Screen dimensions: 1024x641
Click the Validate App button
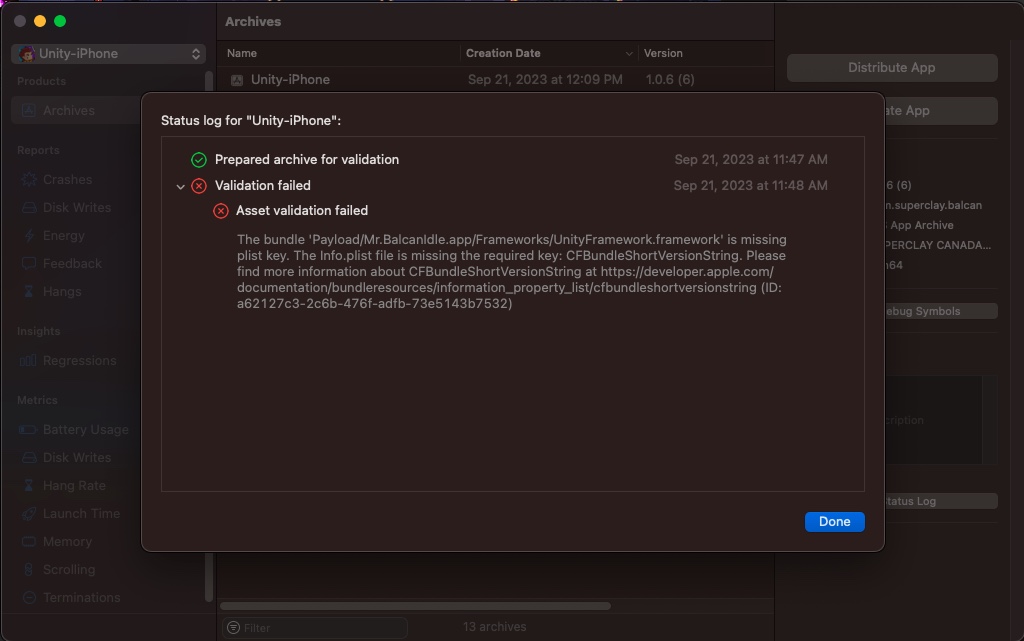click(x=940, y=111)
